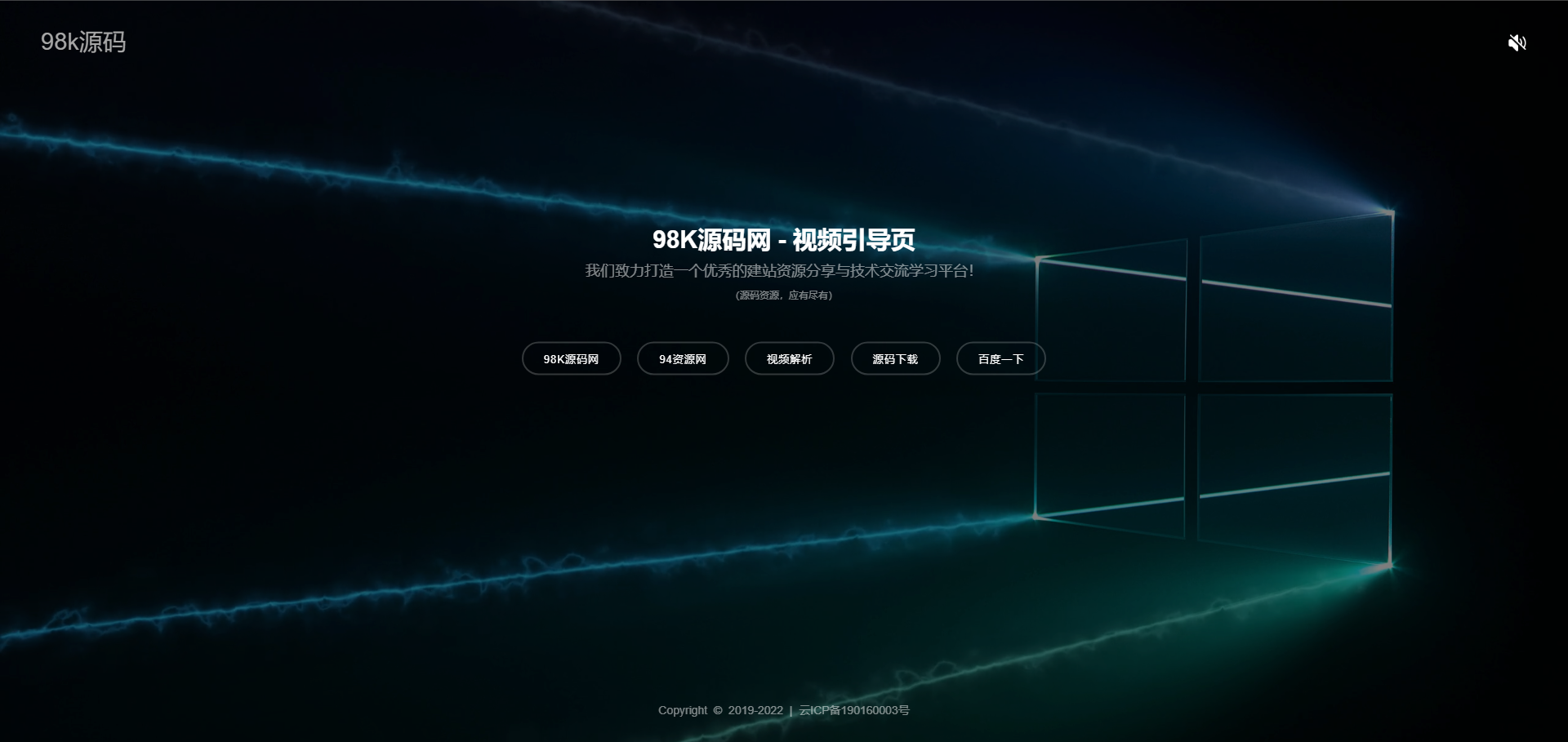Click the page heading 98K源码网 - 视频引导页
The height and width of the screenshot is (742, 1568).
783,241
